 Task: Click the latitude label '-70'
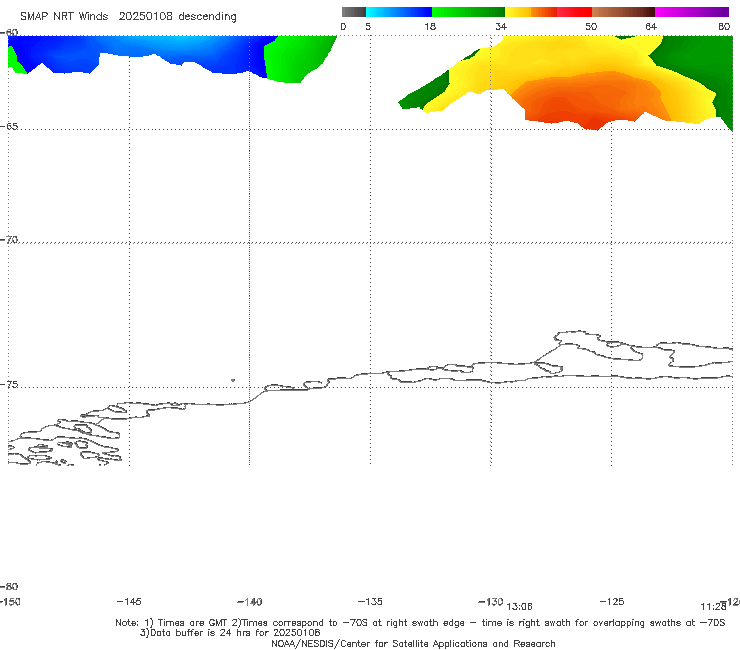coord(9,240)
